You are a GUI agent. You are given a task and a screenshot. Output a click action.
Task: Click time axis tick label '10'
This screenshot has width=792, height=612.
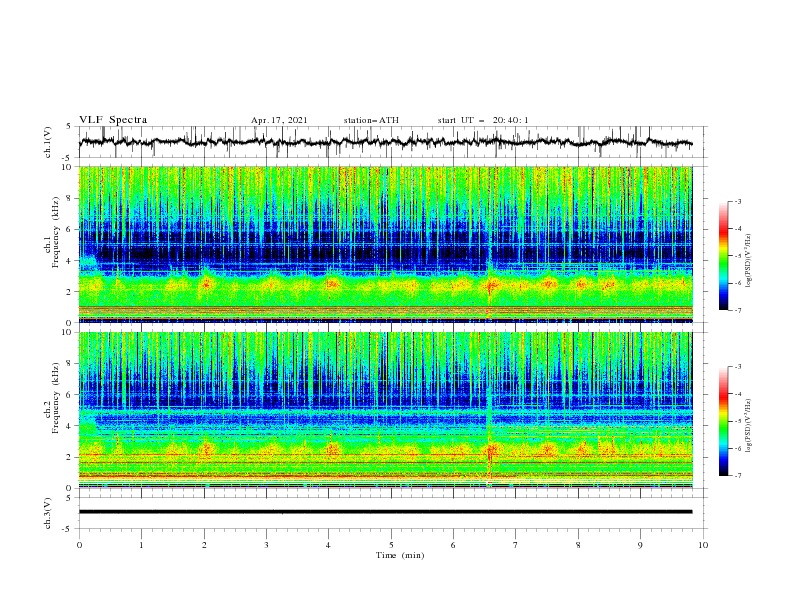[703, 545]
